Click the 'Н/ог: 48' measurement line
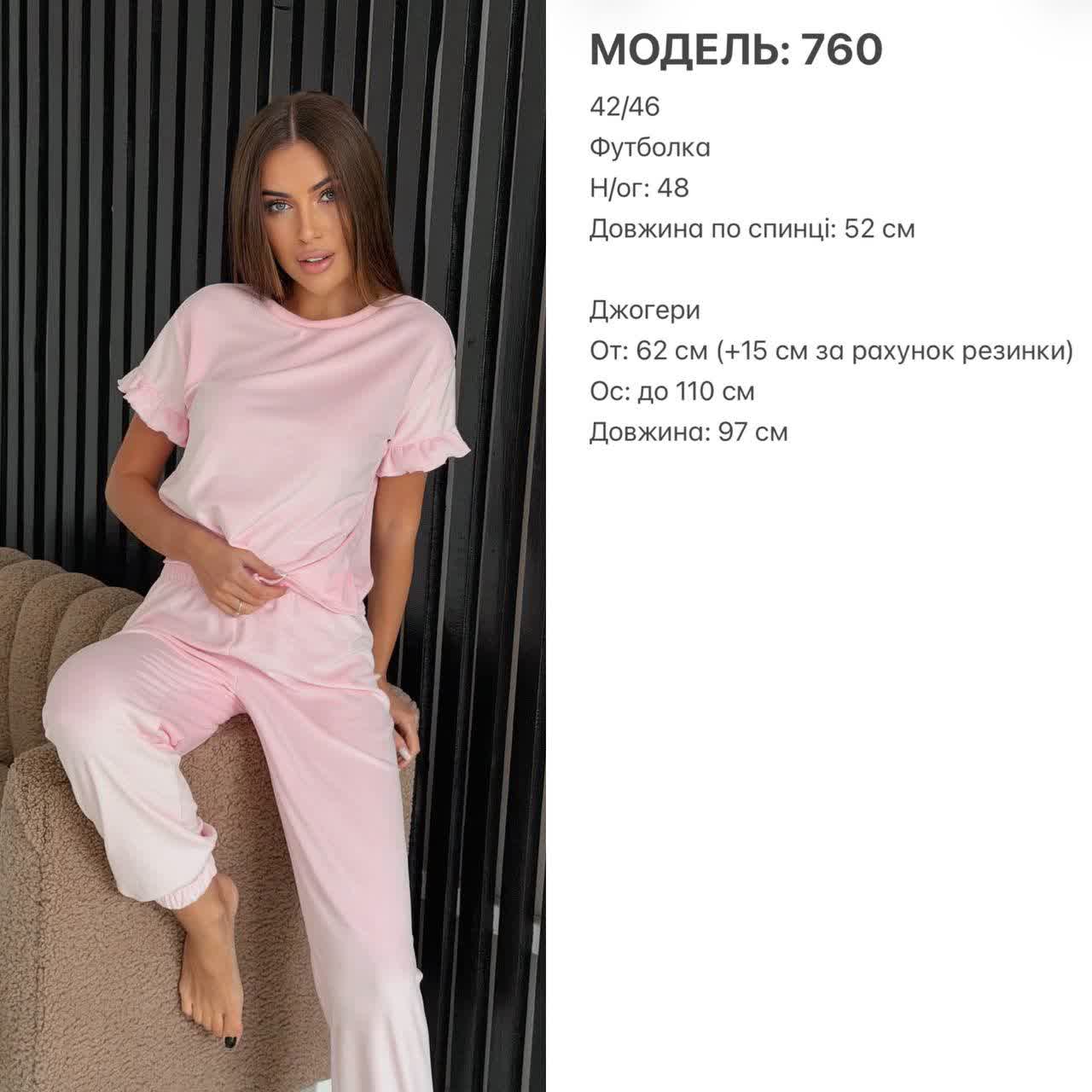Viewport: 1092px width, 1092px height. click(x=639, y=188)
